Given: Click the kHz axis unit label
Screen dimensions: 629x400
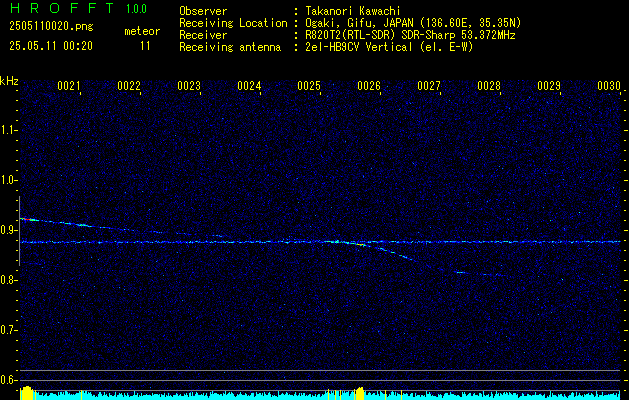Looking at the screenshot, I should point(9,81).
